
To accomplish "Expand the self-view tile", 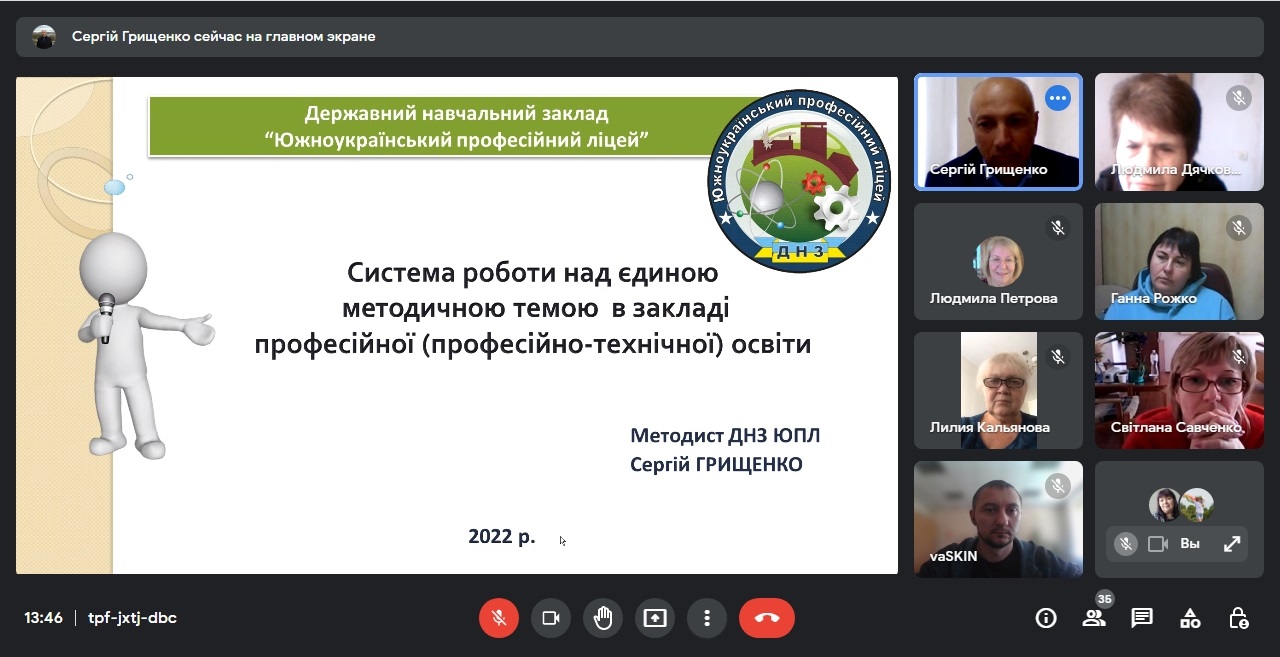I will tap(1232, 544).
